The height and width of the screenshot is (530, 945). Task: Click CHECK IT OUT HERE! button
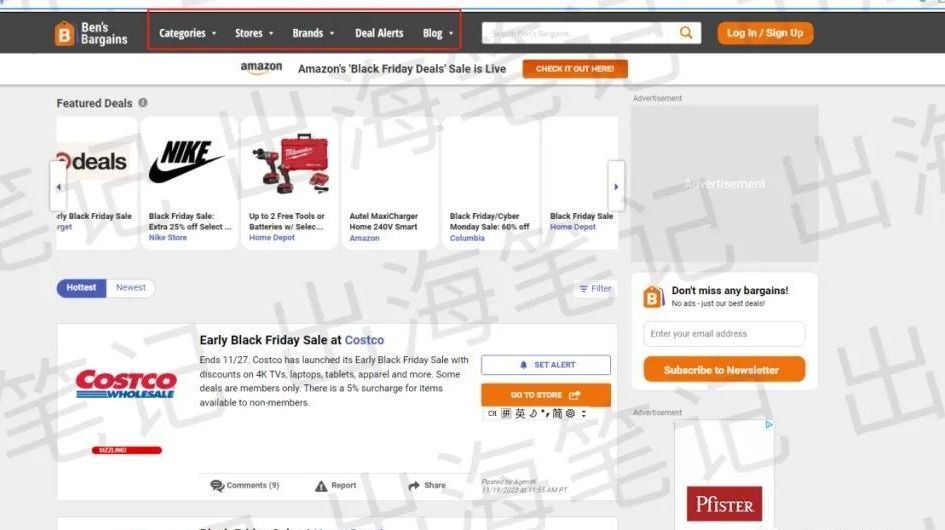(575, 69)
